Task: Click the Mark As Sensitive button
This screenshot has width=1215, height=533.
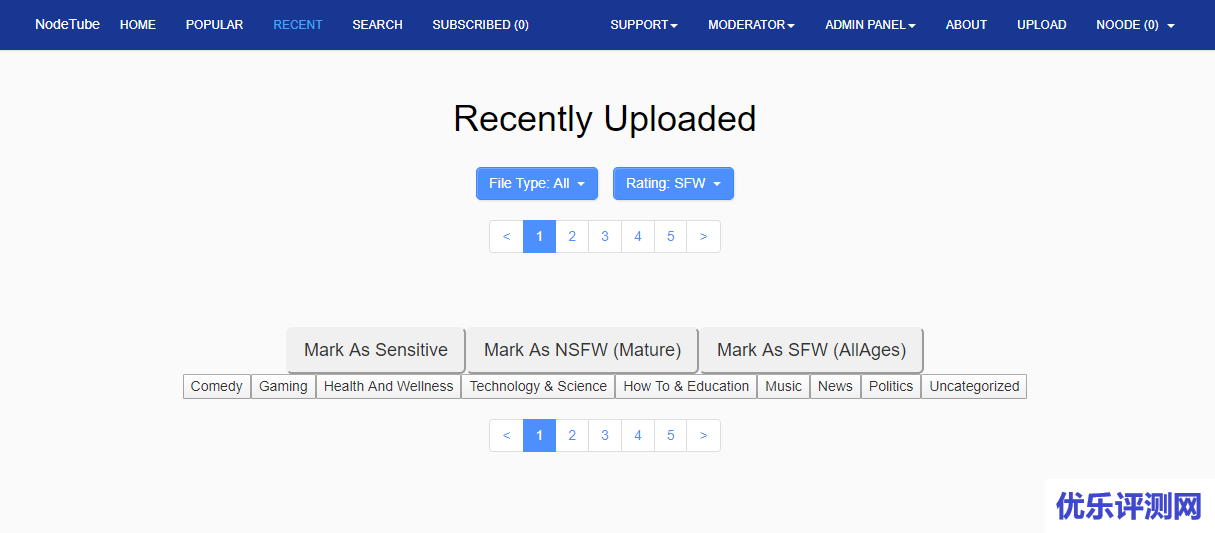Action: [x=376, y=350]
